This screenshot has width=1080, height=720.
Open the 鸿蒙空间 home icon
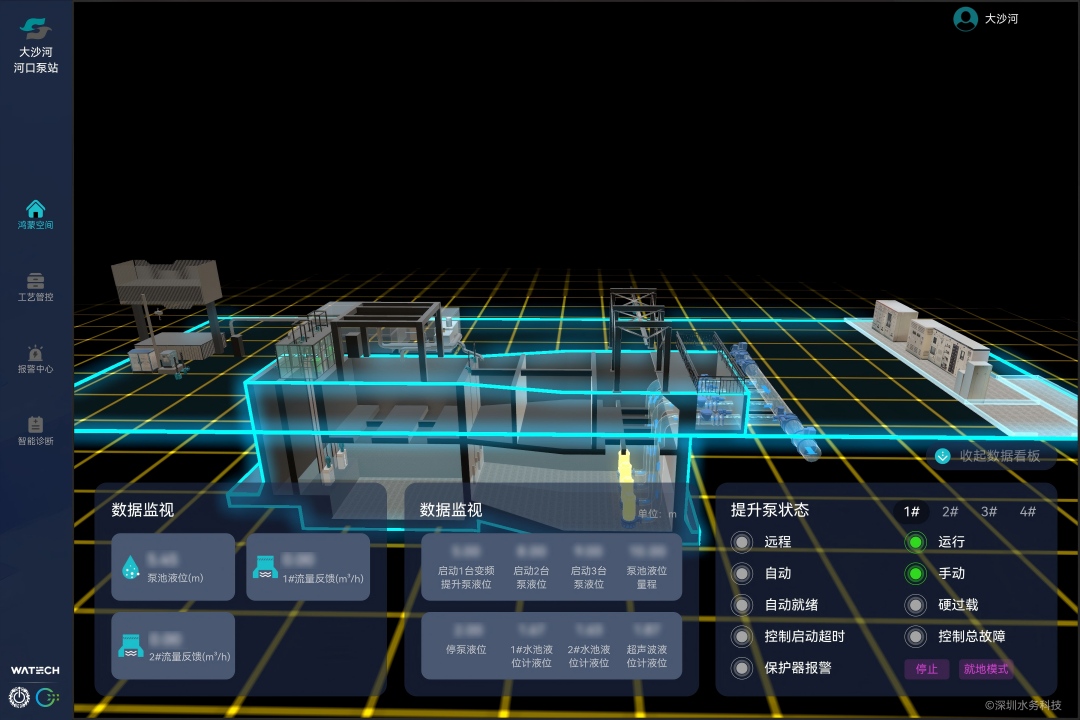36,209
